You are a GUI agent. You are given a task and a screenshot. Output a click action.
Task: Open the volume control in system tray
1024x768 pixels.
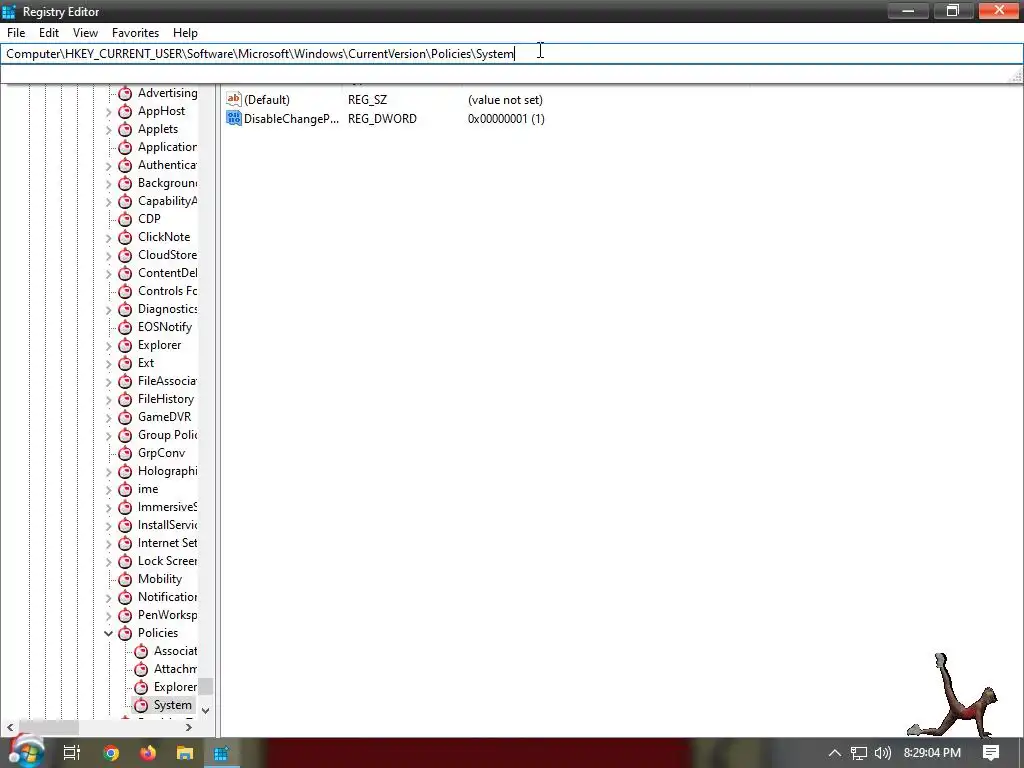tap(882, 753)
